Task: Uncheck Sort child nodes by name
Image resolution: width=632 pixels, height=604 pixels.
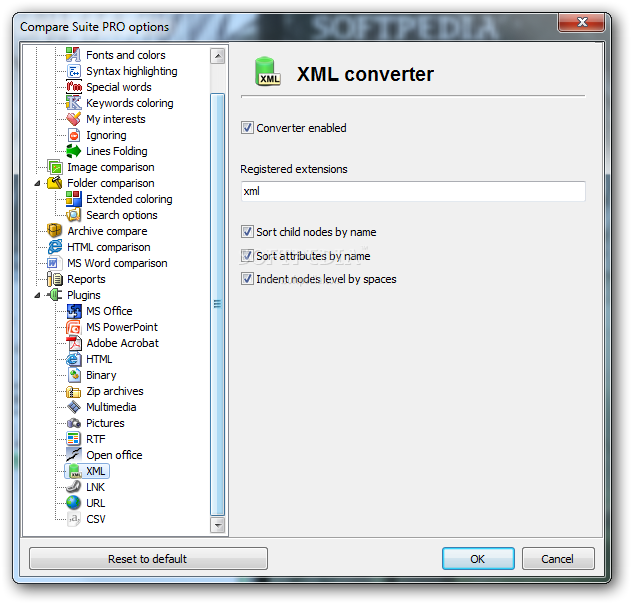Action: point(247,232)
